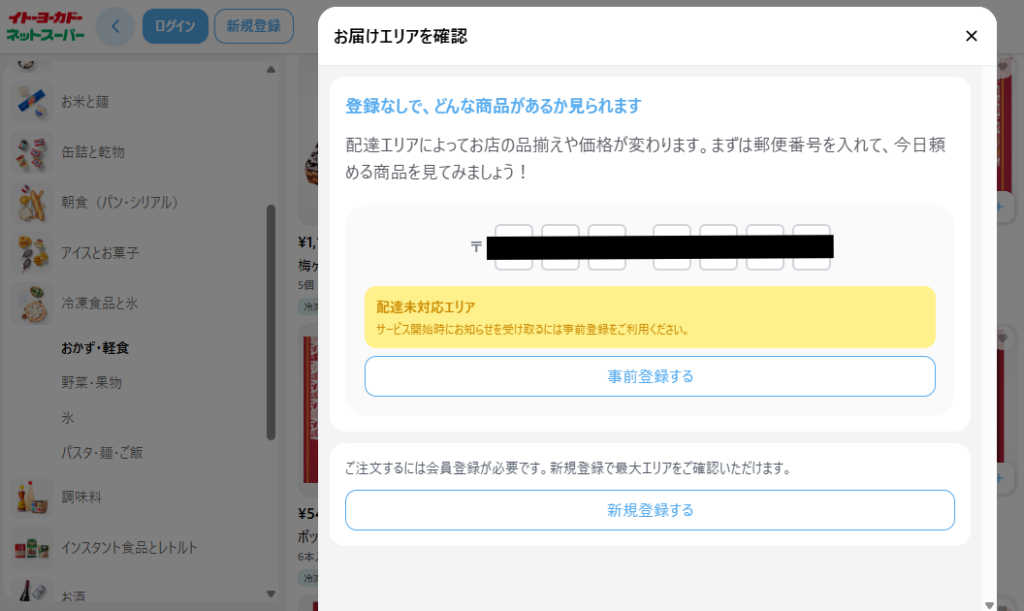Select the 缶詰と乾物 category icon
1024x611 pixels.
pos(31,152)
